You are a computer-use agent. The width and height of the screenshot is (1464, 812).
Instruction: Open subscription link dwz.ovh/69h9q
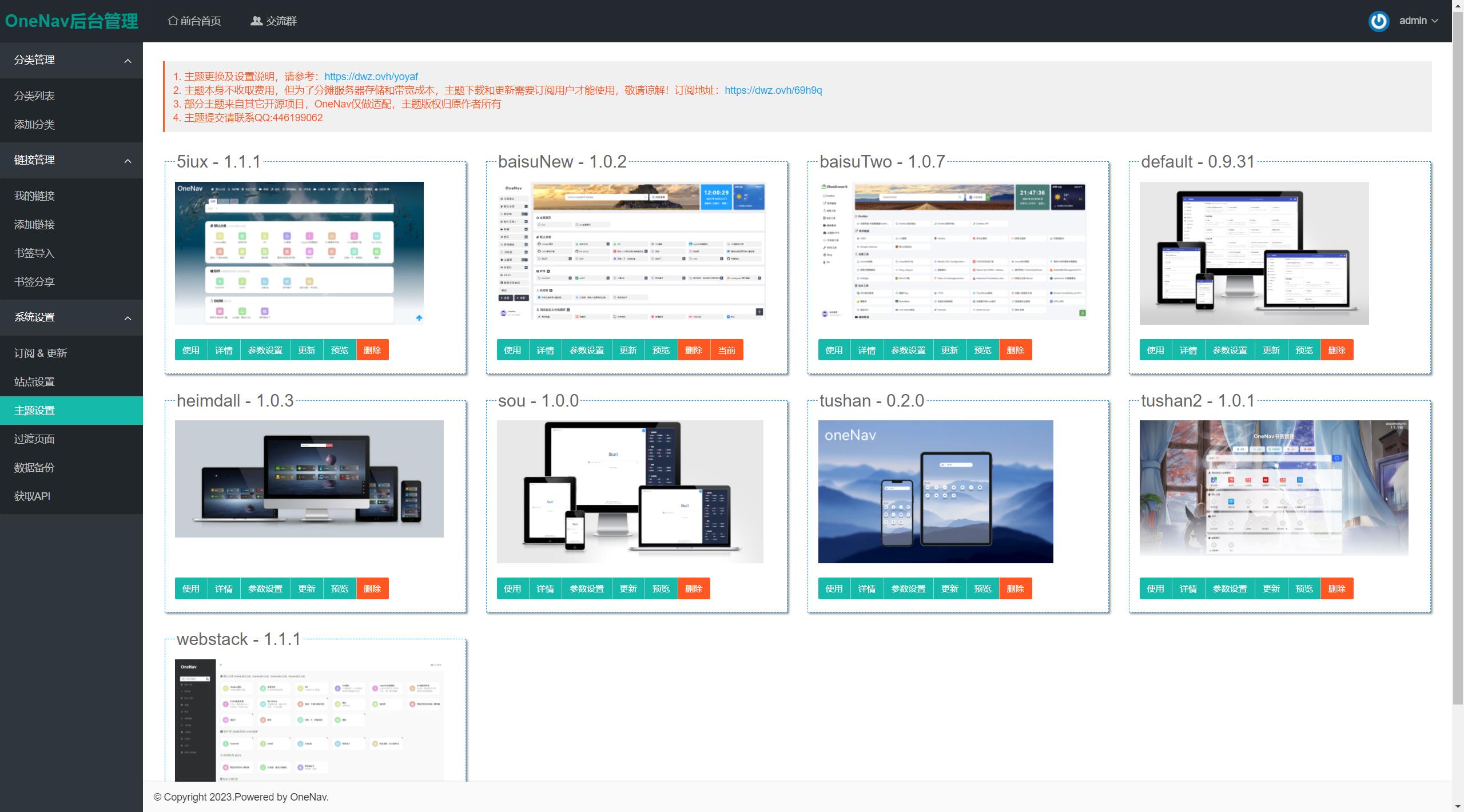(773, 90)
